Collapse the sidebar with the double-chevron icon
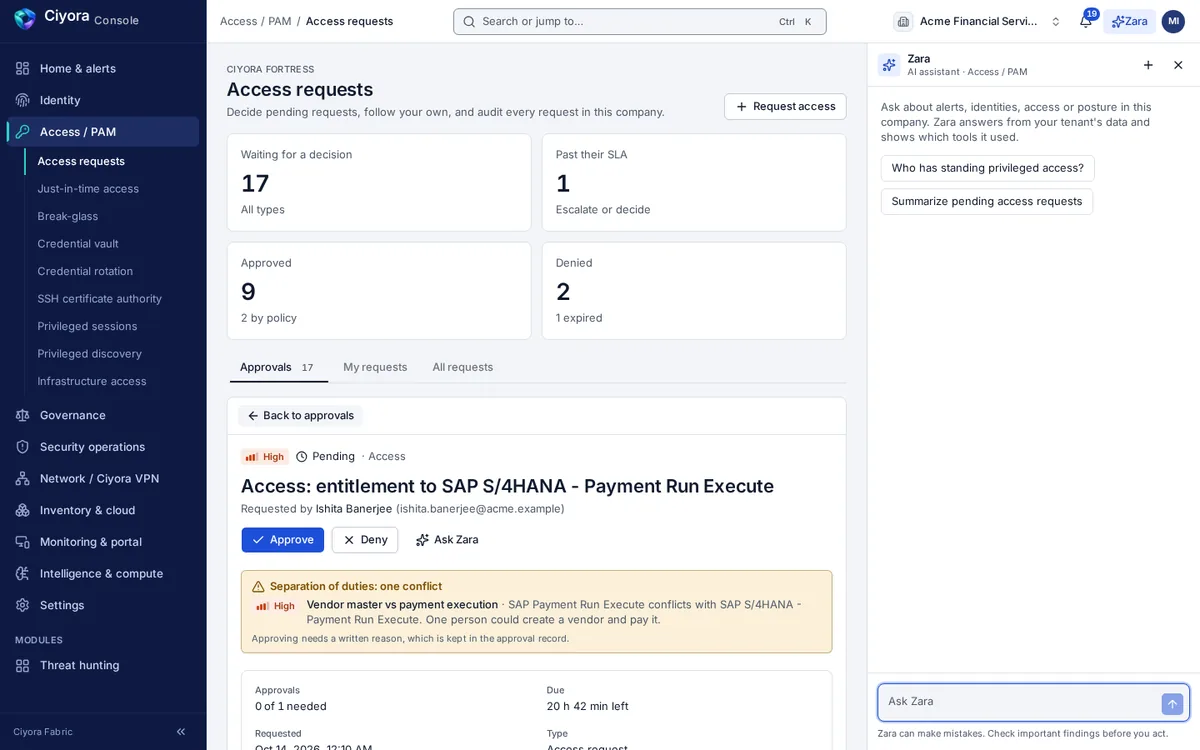Image resolution: width=1200 pixels, height=750 pixels. tap(181, 732)
